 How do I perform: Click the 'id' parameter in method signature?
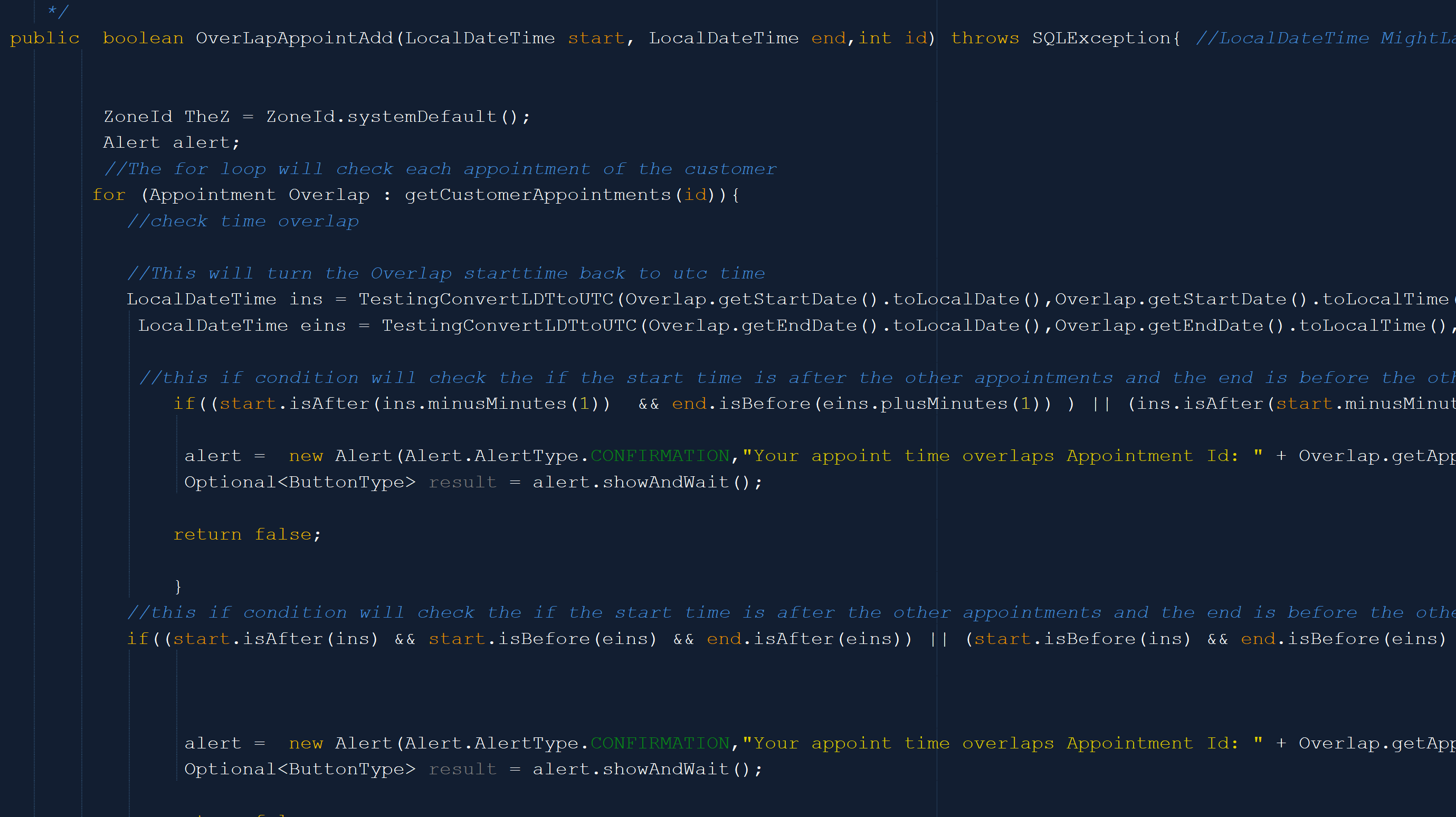[x=916, y=38]
